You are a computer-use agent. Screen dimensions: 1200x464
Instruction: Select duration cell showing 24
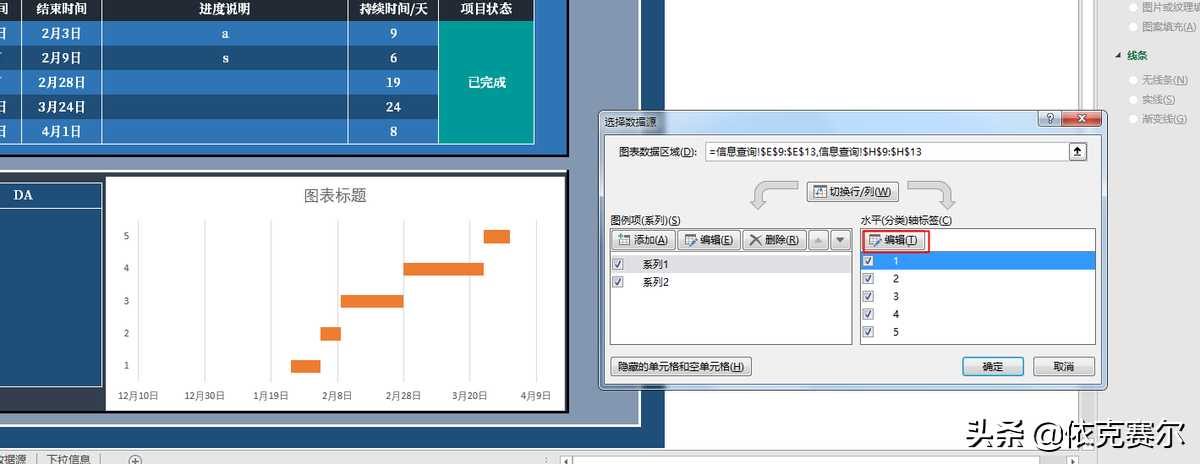point(393,107)
